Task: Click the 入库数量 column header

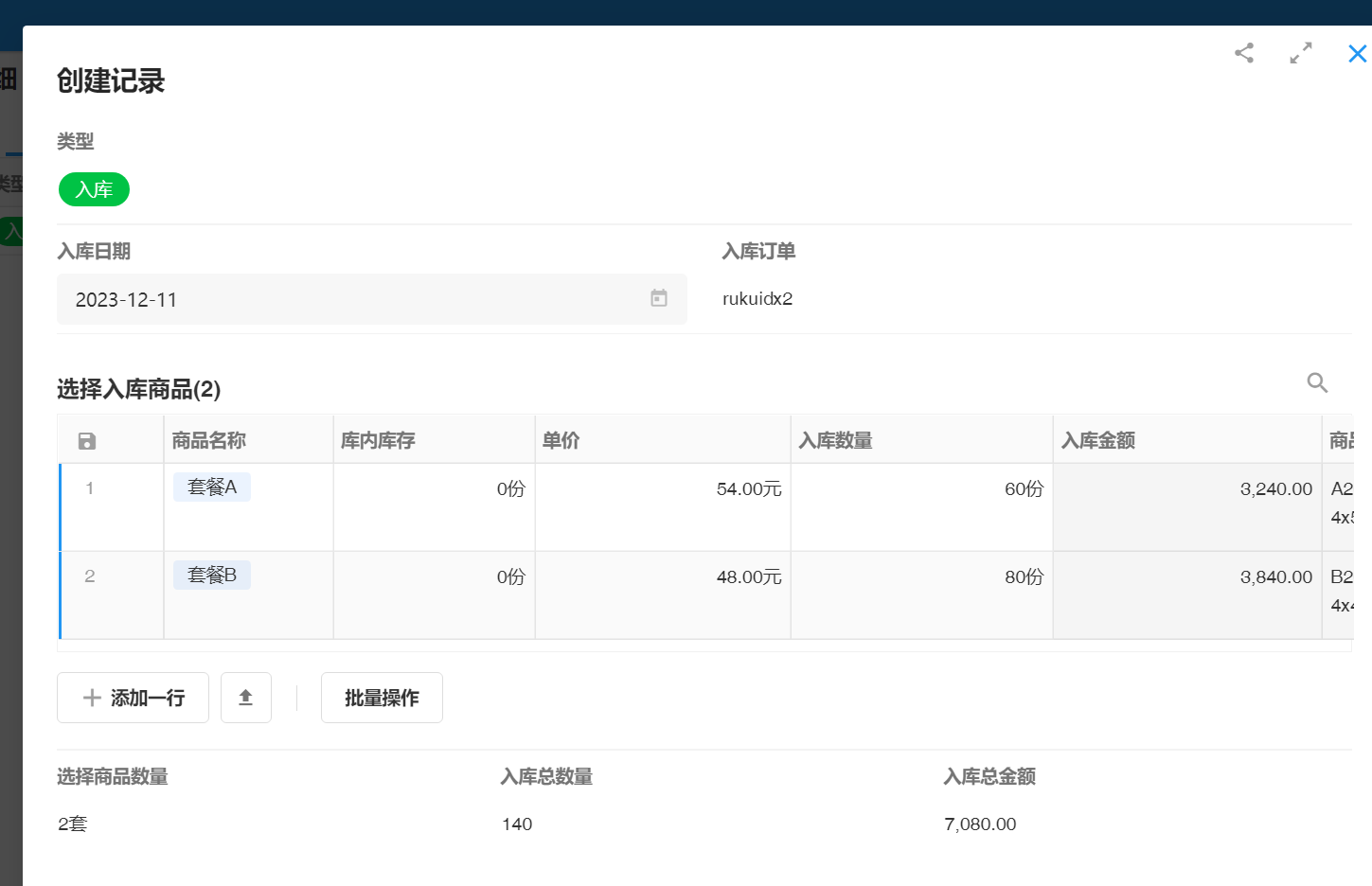Action: point(835,440)
